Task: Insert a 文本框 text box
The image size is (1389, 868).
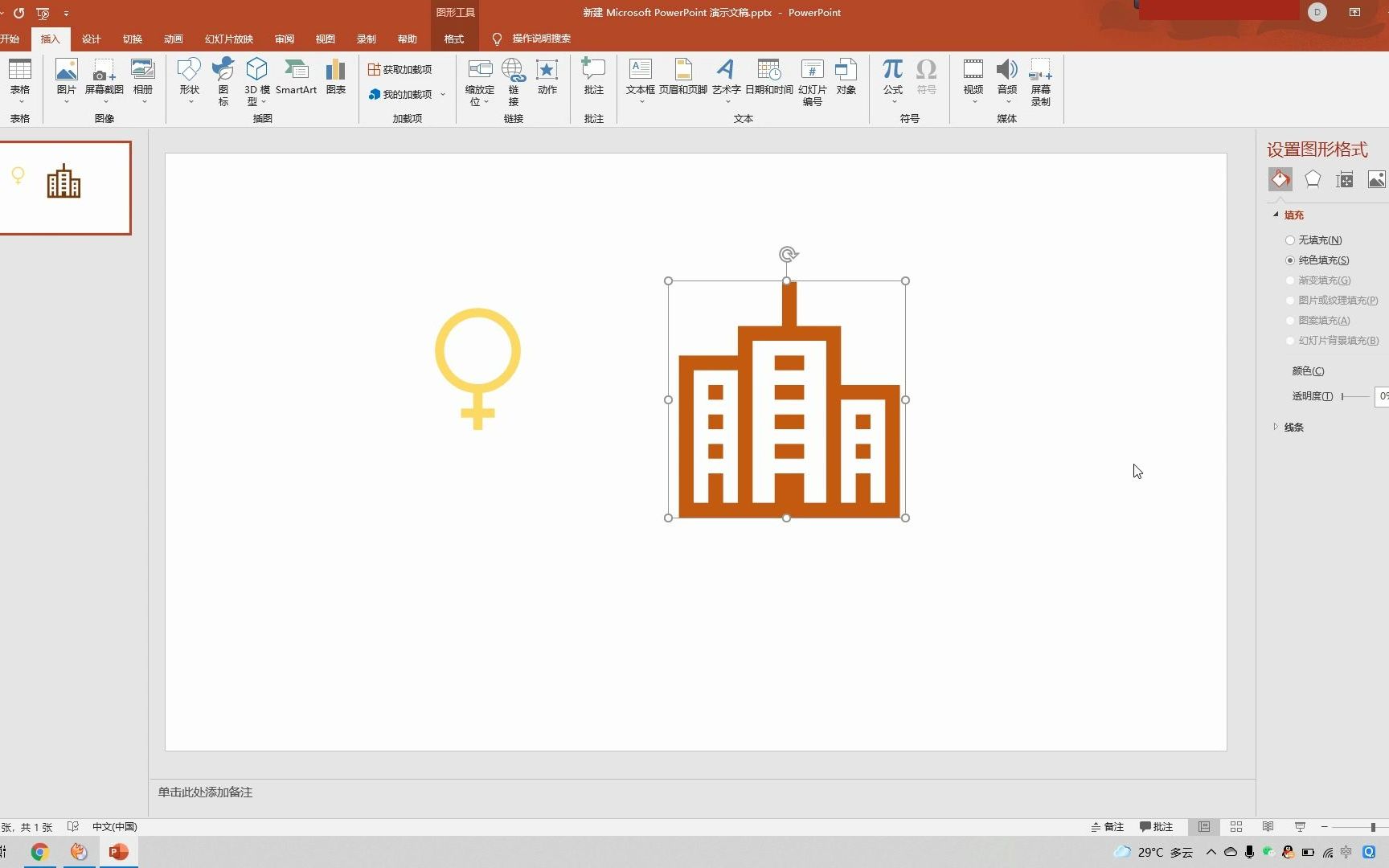Action: coord(641,70)
